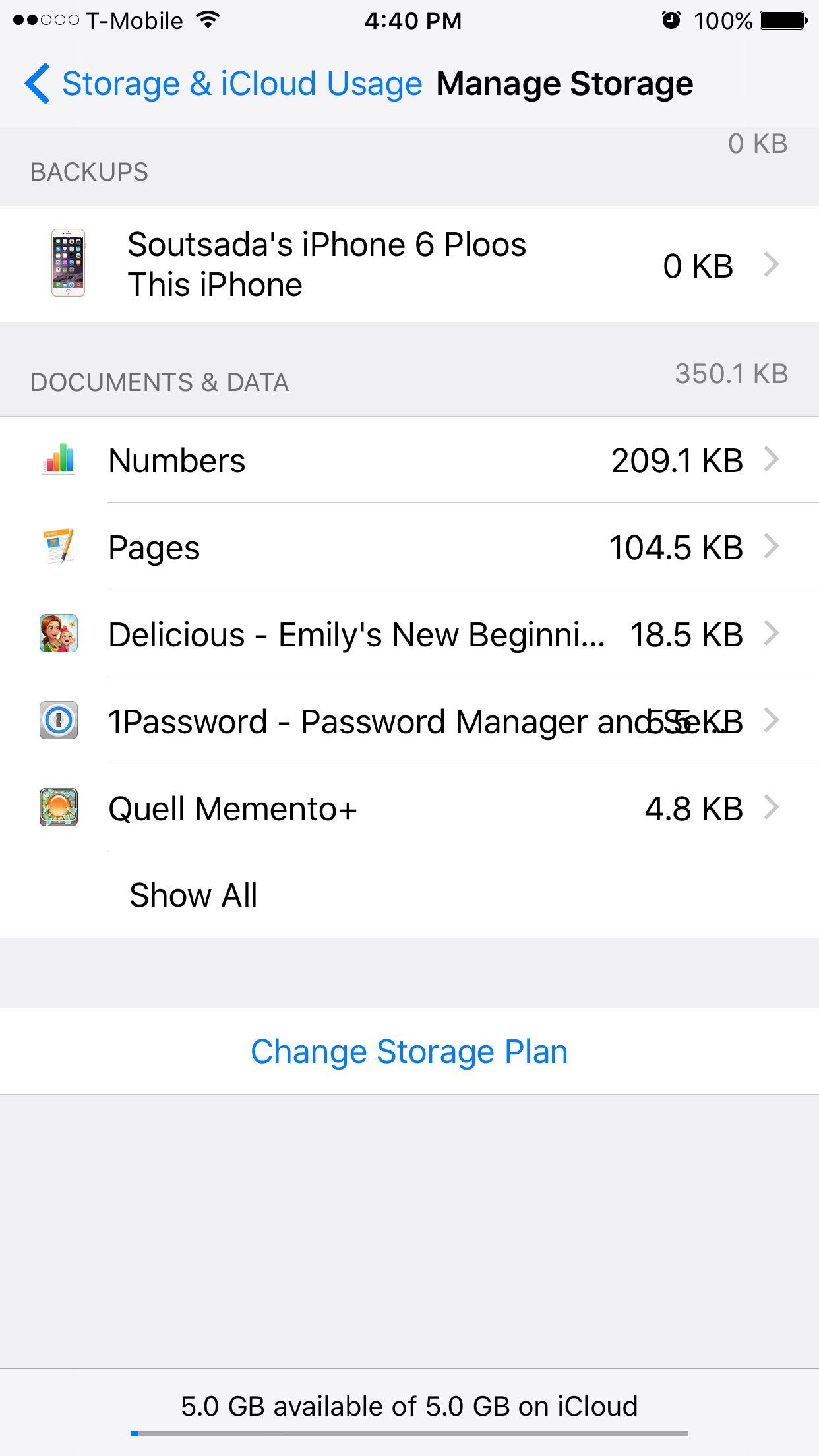Tap the 1Password app icon
This screenshot has width=819, height=1456.
point(59,721)
